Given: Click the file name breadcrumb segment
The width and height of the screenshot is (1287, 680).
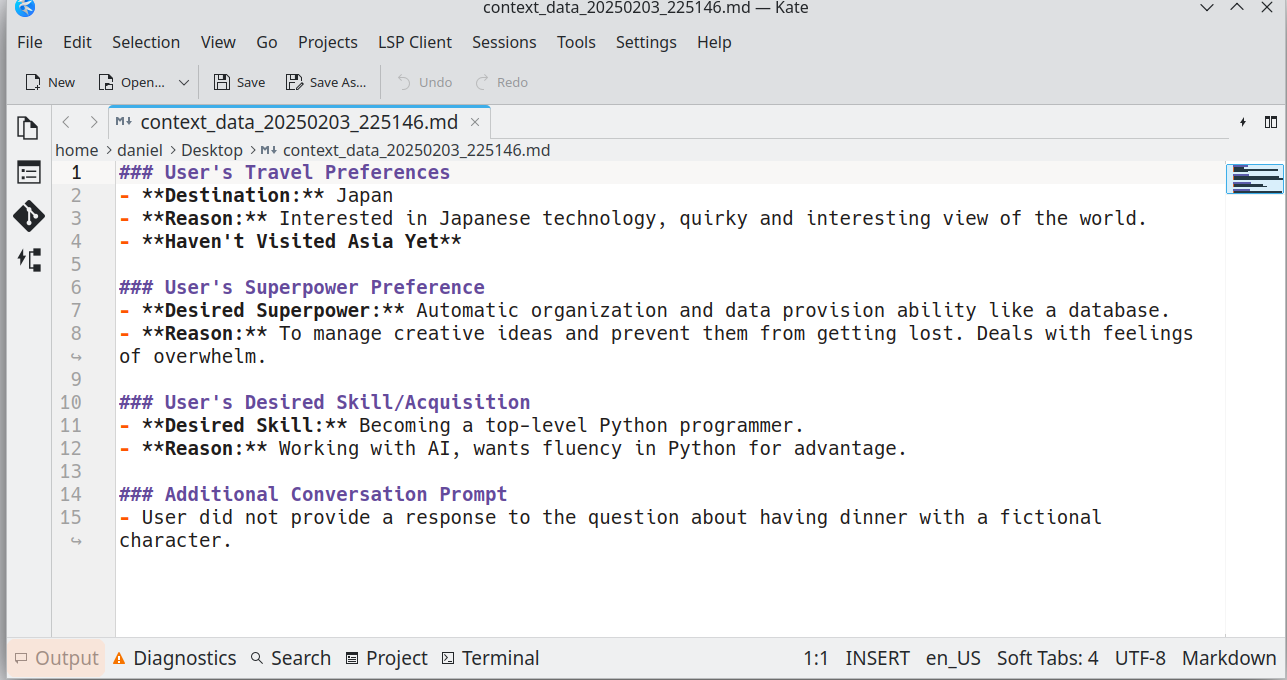Looking at the screenshot, I should (x=405, y=150).
